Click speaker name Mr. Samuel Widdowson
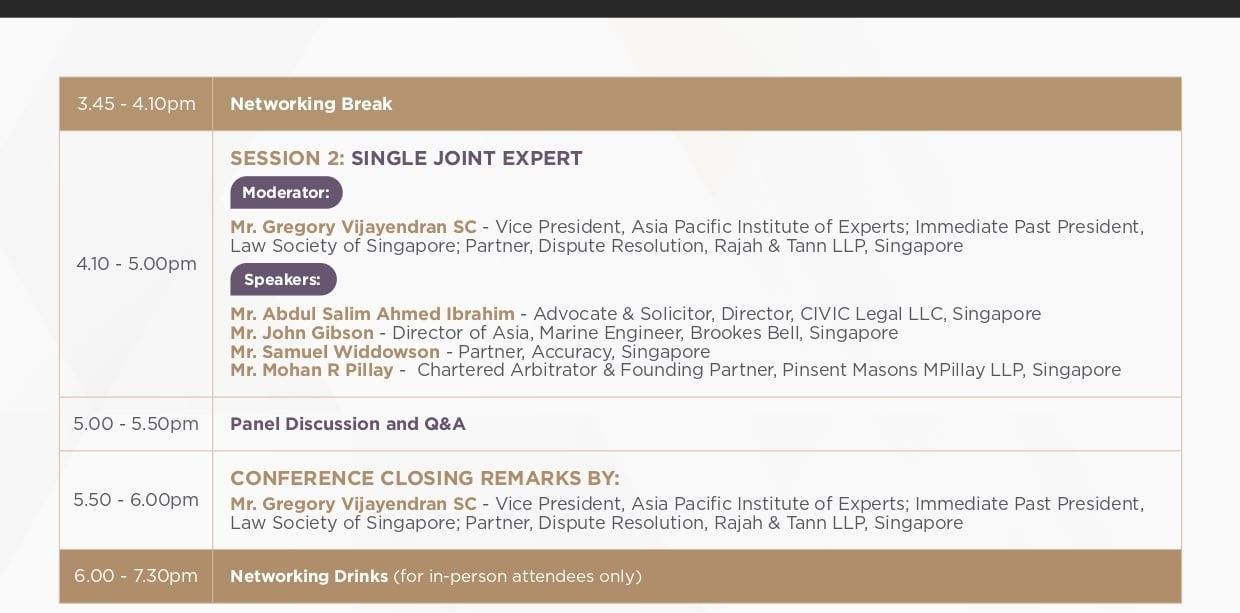The width and height of the screenshot is (1240, 613). [x=335, y=352]
